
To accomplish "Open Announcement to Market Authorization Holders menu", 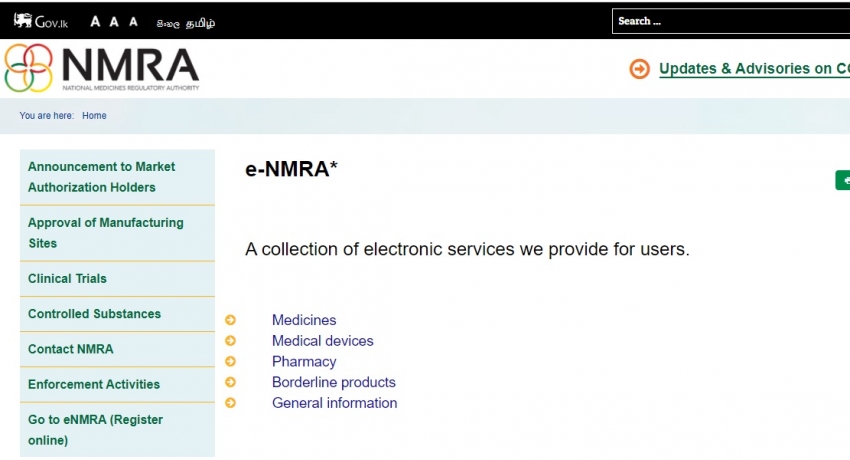I will click(117, 177).
